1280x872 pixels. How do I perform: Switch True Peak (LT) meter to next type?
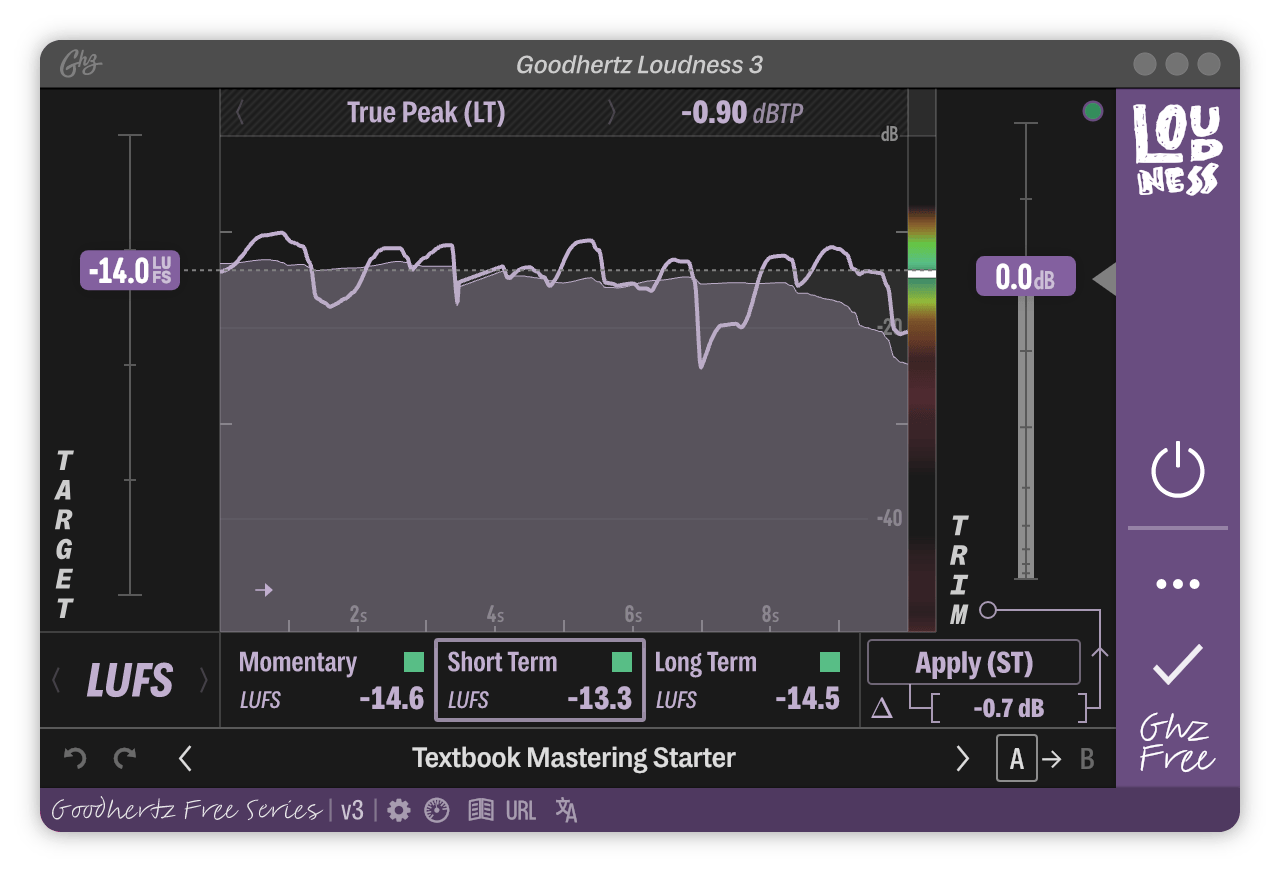click(x=612, y=113)
